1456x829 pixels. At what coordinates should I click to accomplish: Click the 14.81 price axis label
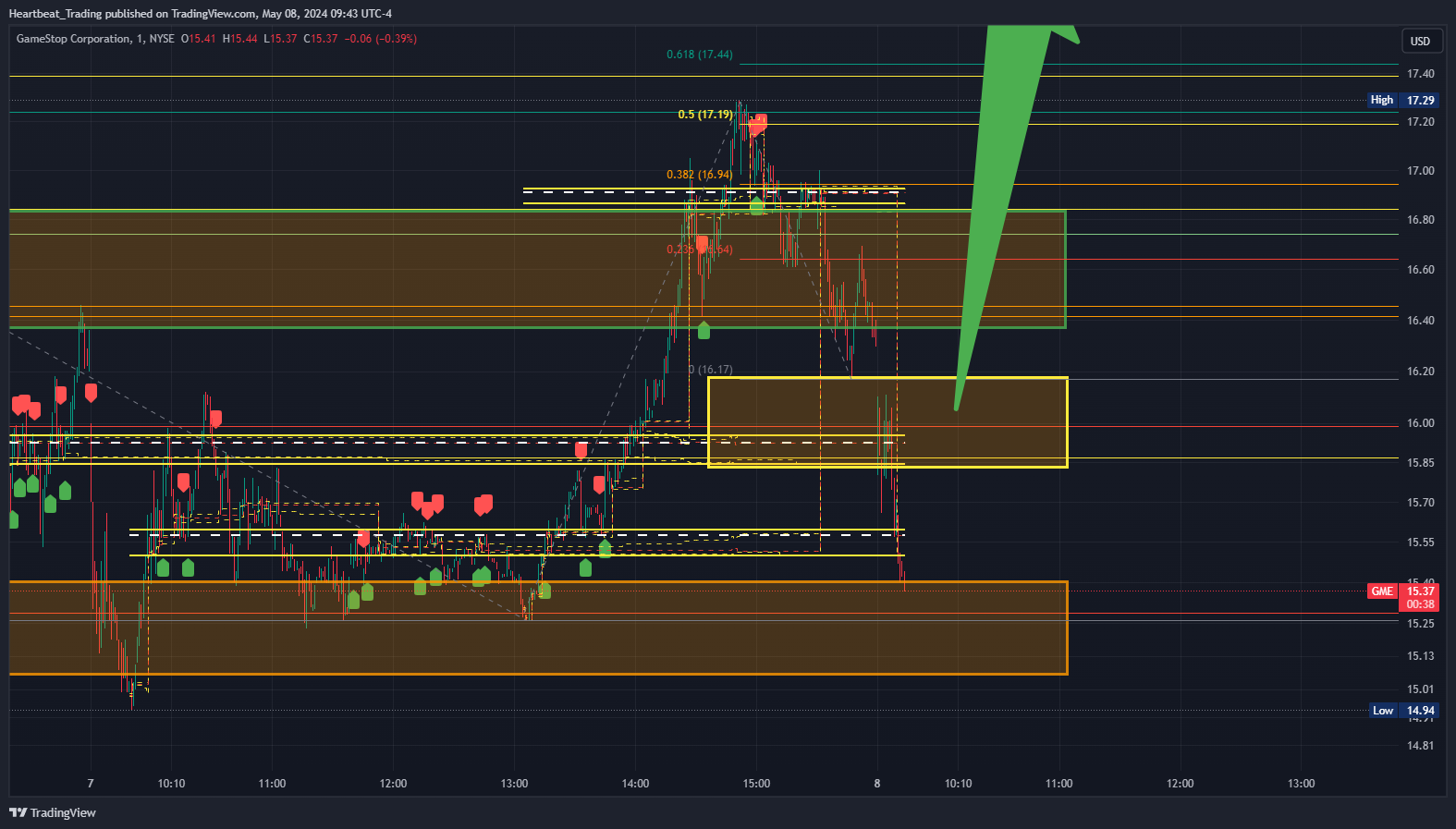click(1421, 746)
